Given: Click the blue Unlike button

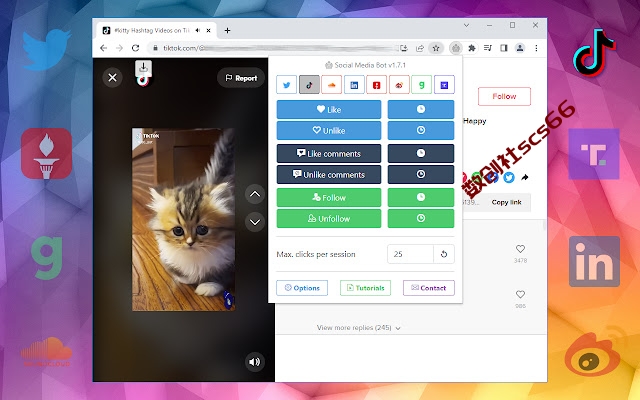Looking at the screenshot, I should pos(329,130).
